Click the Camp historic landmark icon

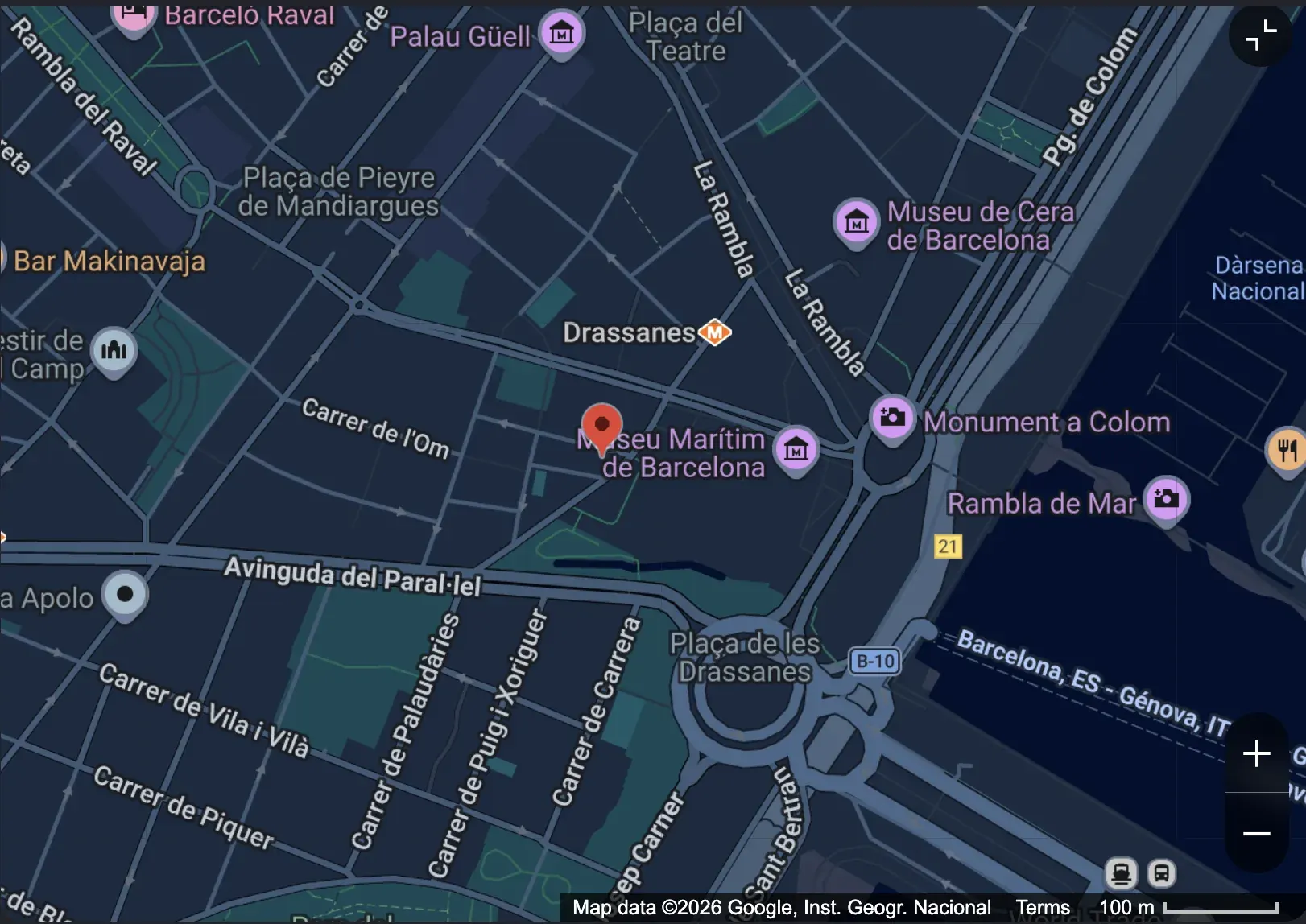114,351
